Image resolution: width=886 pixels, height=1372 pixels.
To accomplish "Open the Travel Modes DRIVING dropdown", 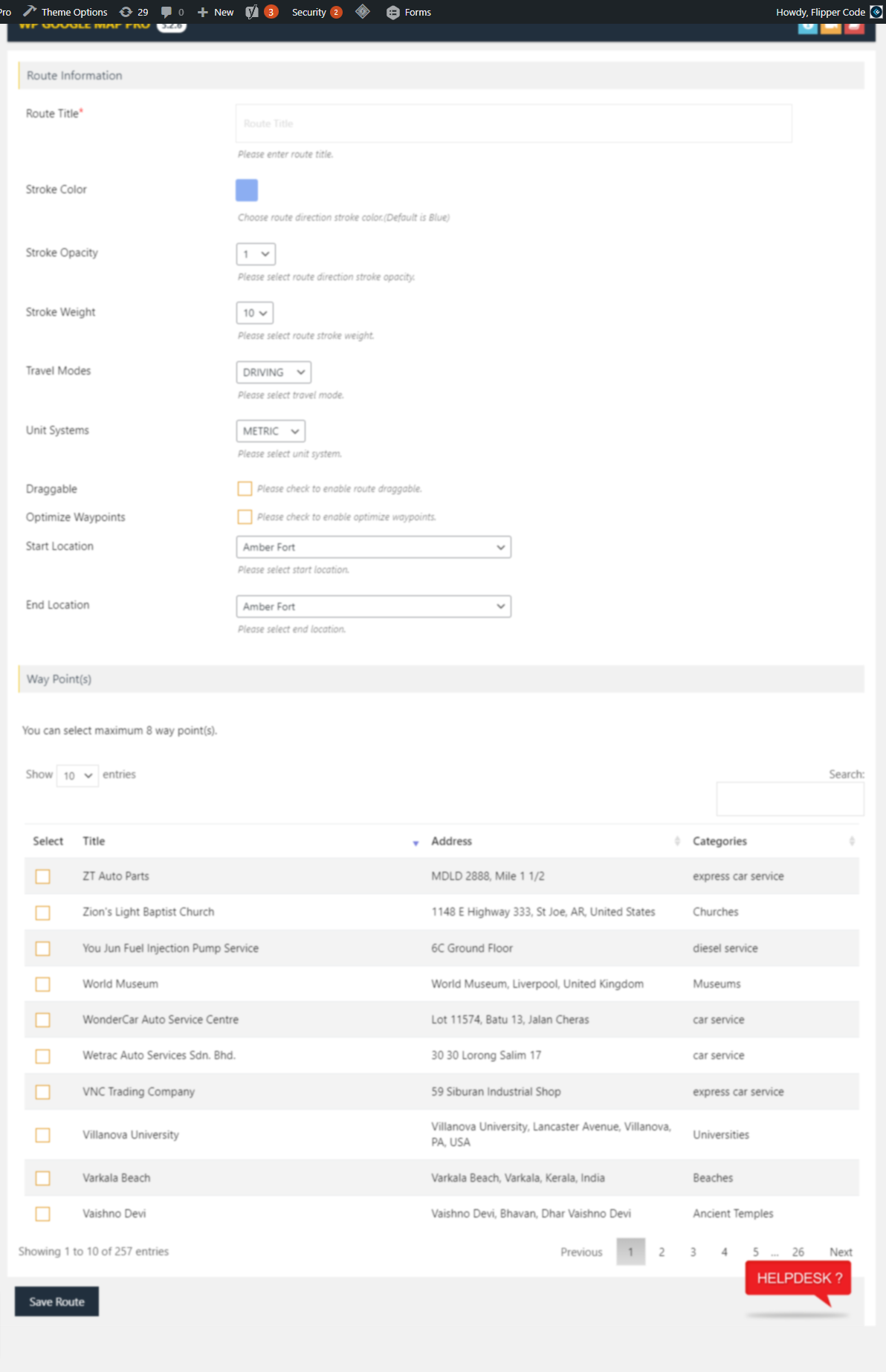I will pos(274,372).
